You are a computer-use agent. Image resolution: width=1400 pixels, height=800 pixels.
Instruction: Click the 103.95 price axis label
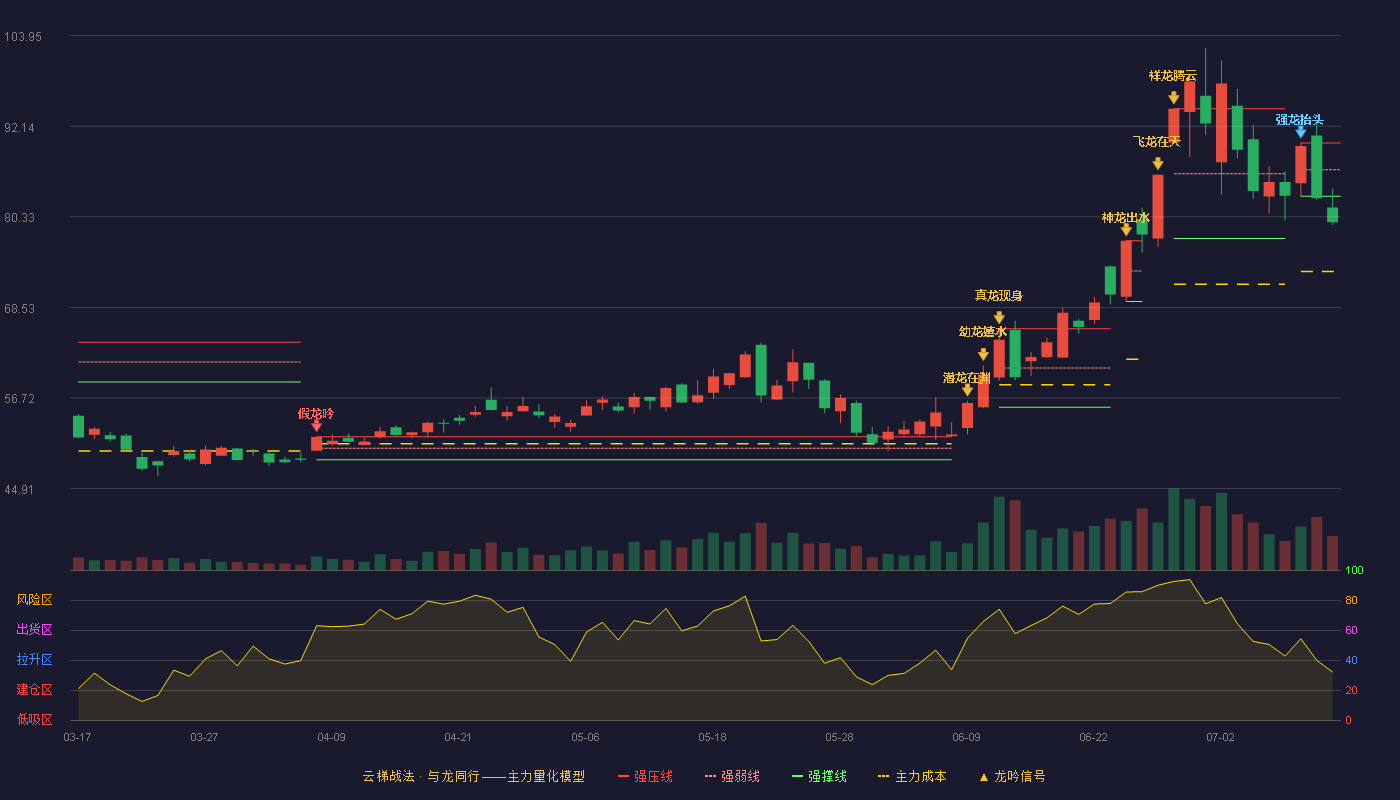pyautogui.click(x=23, y=37)
